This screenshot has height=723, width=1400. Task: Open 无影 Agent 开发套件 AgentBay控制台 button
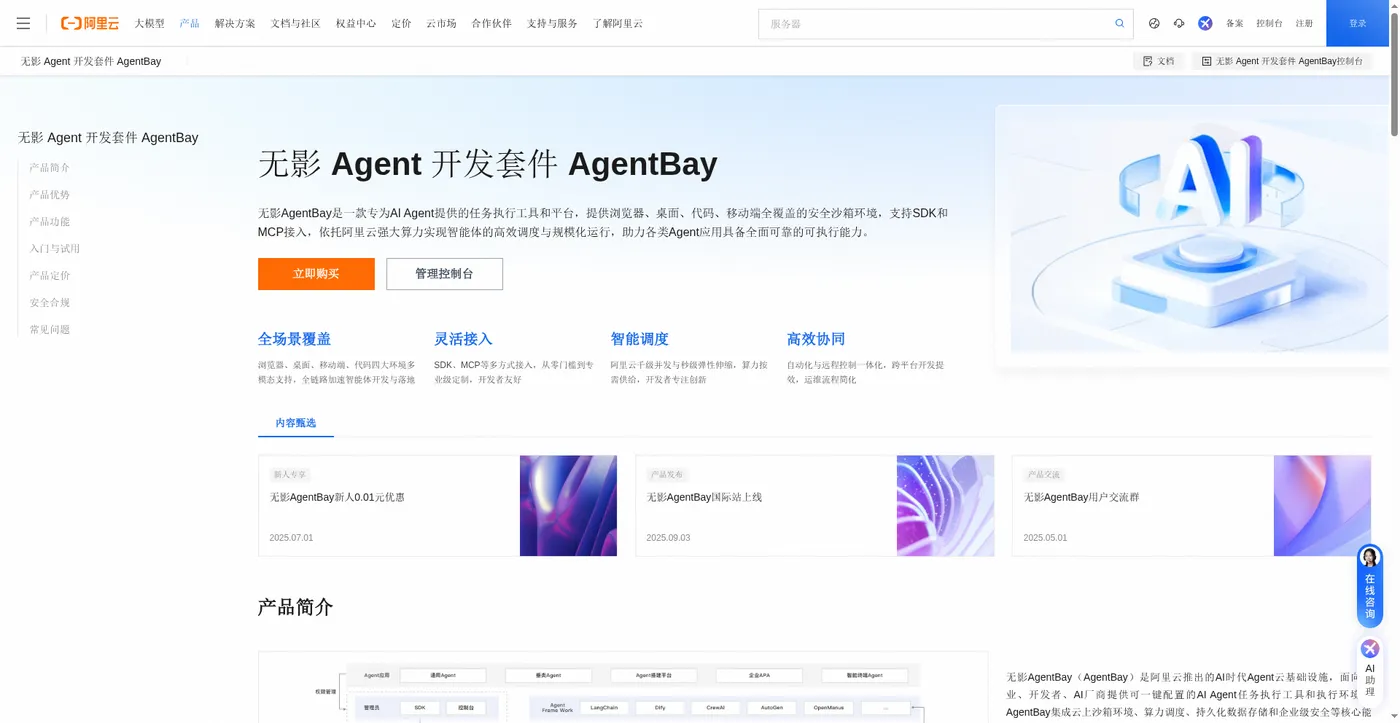tap(1282, 61)
